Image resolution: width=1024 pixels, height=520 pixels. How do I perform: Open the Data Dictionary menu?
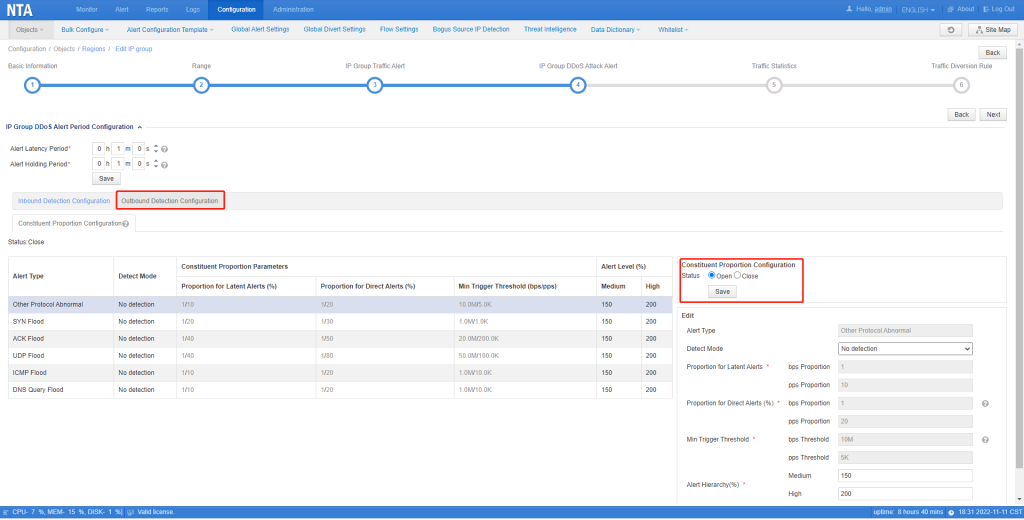(615, 30)
